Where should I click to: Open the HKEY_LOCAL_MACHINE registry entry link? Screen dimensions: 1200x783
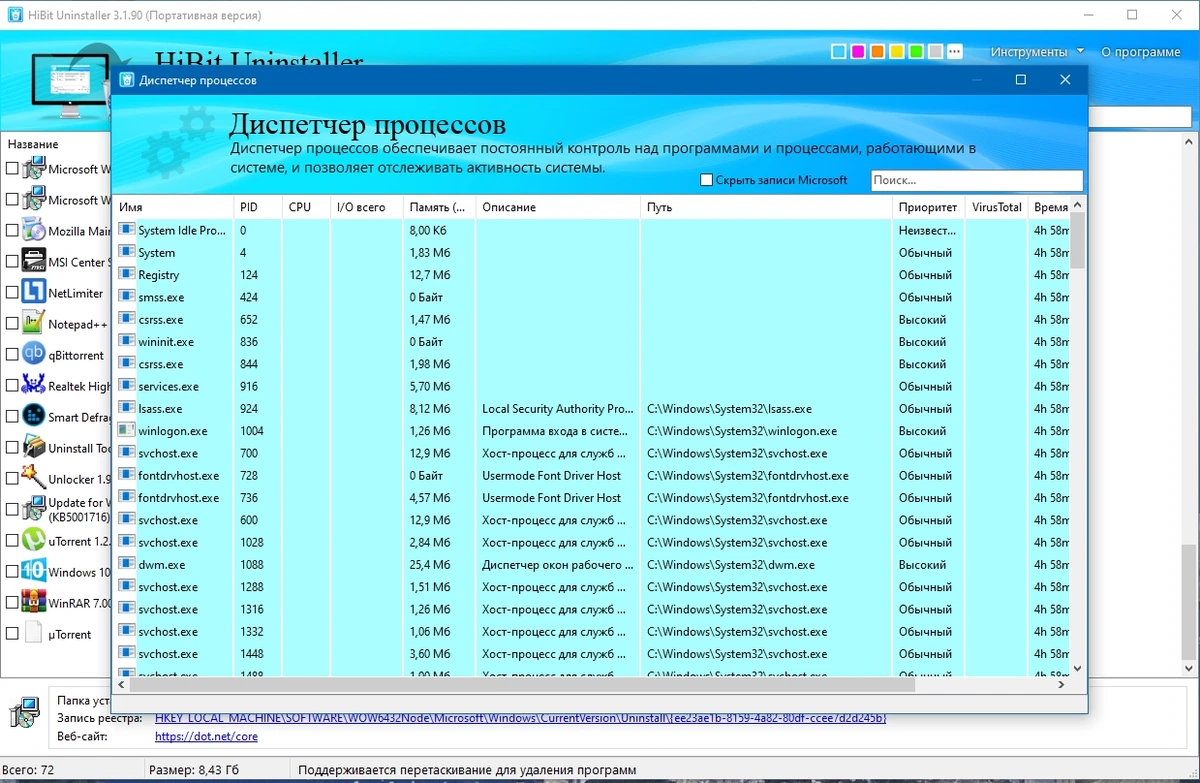pyautogui.click(x=520, y=718)
